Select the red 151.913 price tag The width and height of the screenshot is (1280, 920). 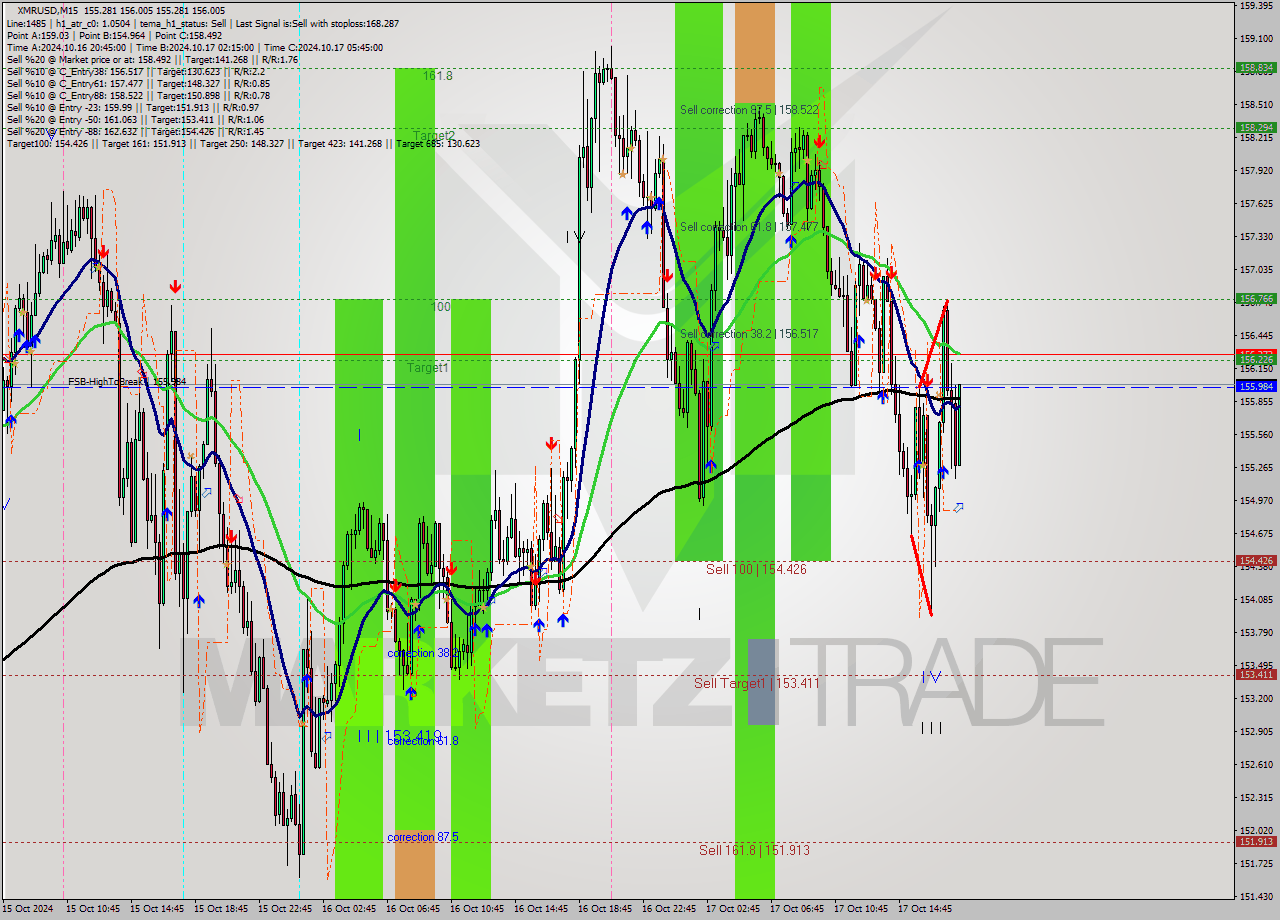click(1256, 842)
